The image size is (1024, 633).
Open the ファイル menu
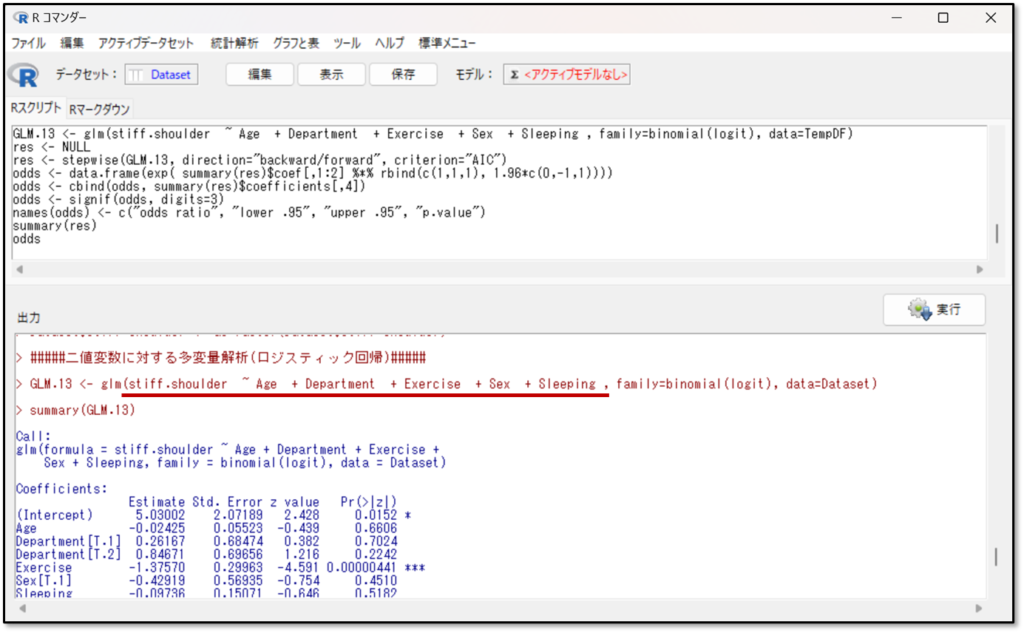tap(28, 43)
